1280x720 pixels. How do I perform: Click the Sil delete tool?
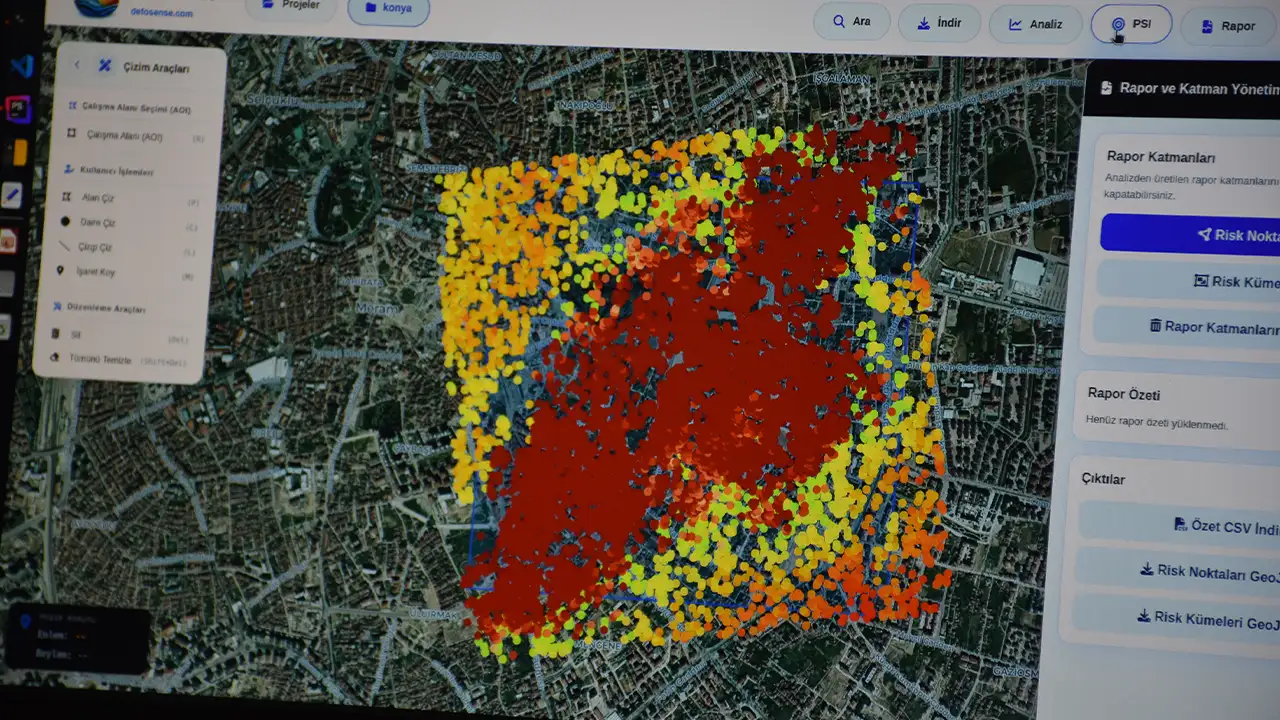76,335
